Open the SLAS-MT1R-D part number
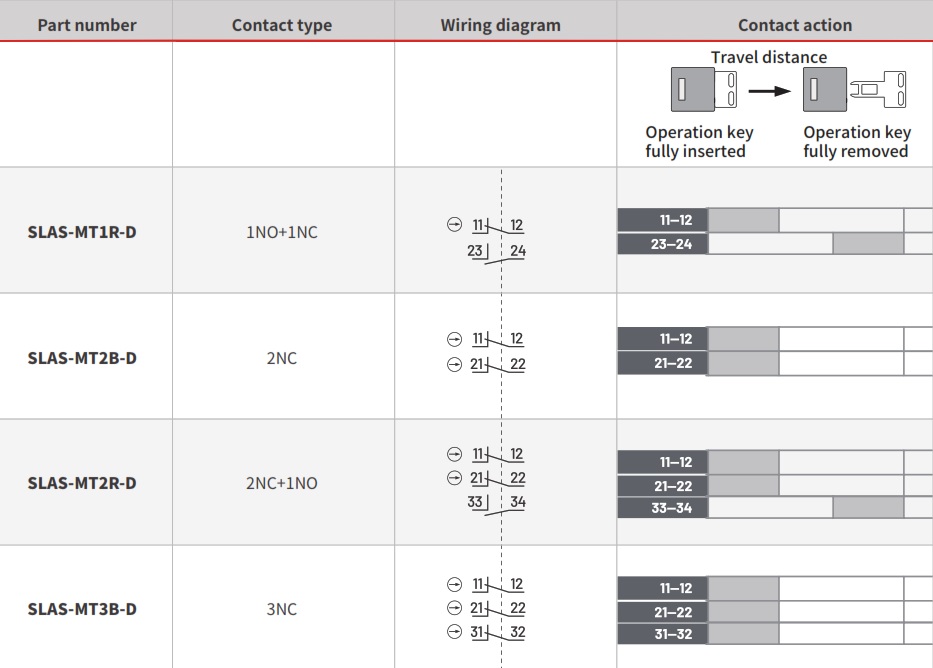Image resolution: width=933 pixels, height=668 pixels. (82, 232)
